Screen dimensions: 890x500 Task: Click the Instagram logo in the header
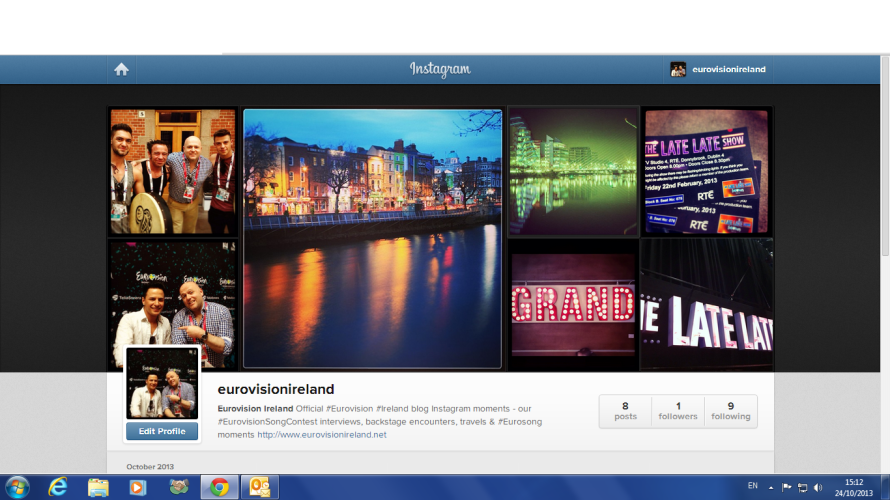(x=440, y=69)
